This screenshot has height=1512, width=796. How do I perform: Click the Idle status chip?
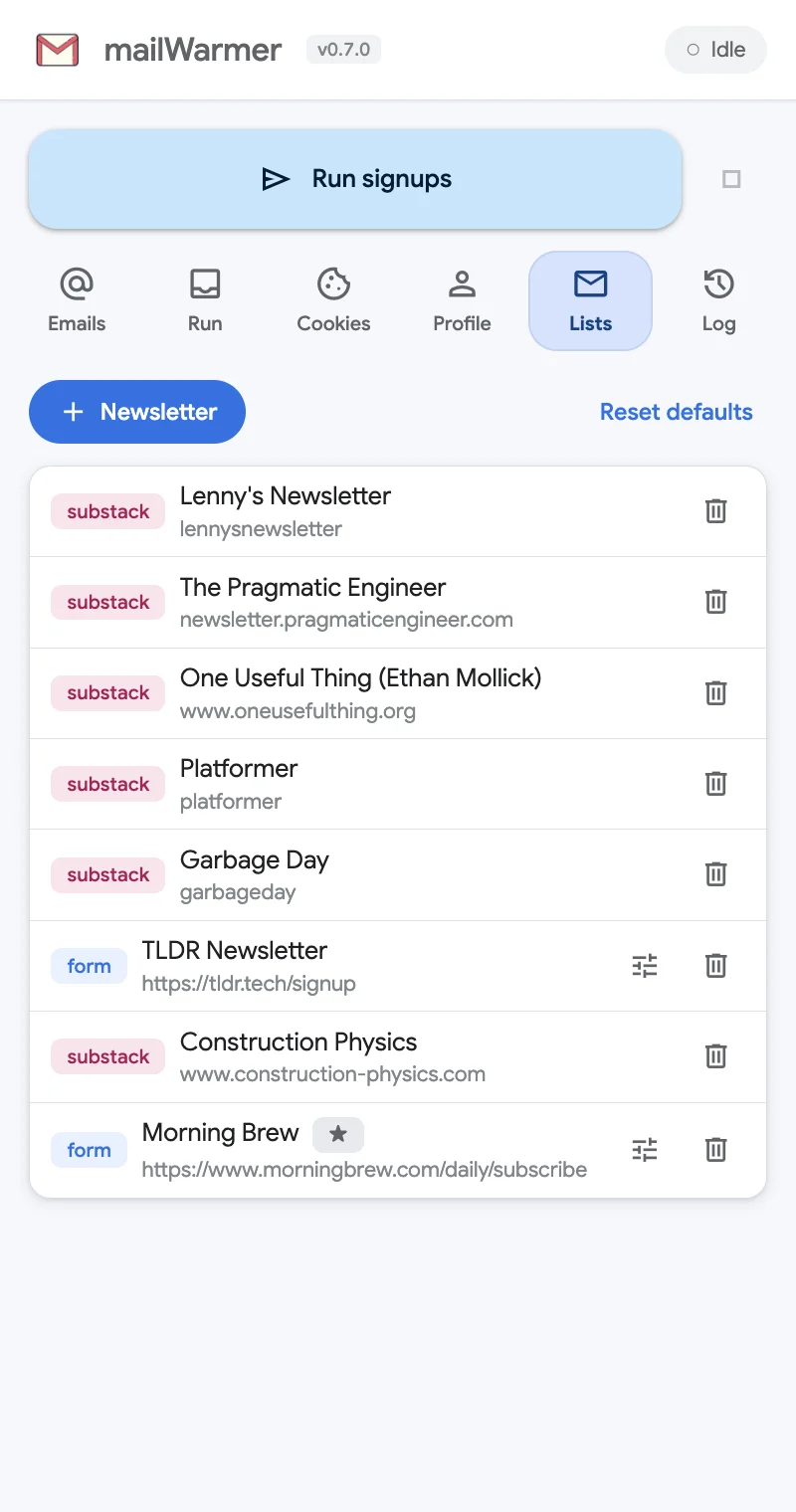[715, 50]
